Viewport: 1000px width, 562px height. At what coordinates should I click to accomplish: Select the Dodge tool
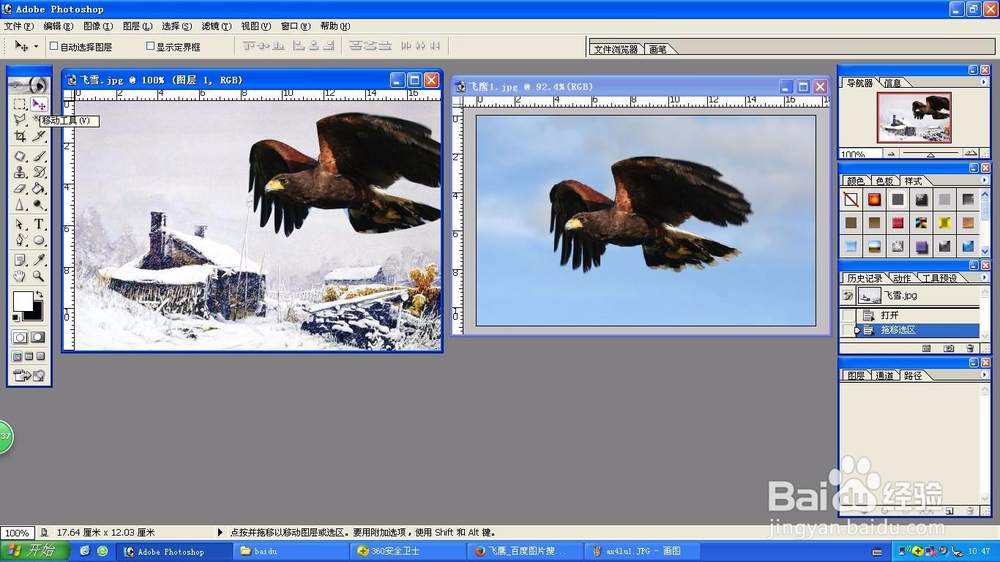pos(39,205)
